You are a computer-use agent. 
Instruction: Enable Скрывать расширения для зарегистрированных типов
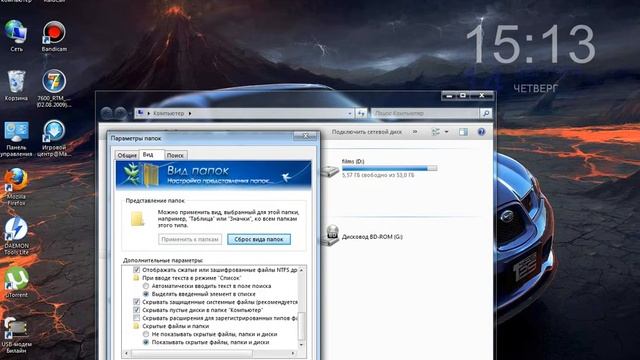[x=137, y=318]
